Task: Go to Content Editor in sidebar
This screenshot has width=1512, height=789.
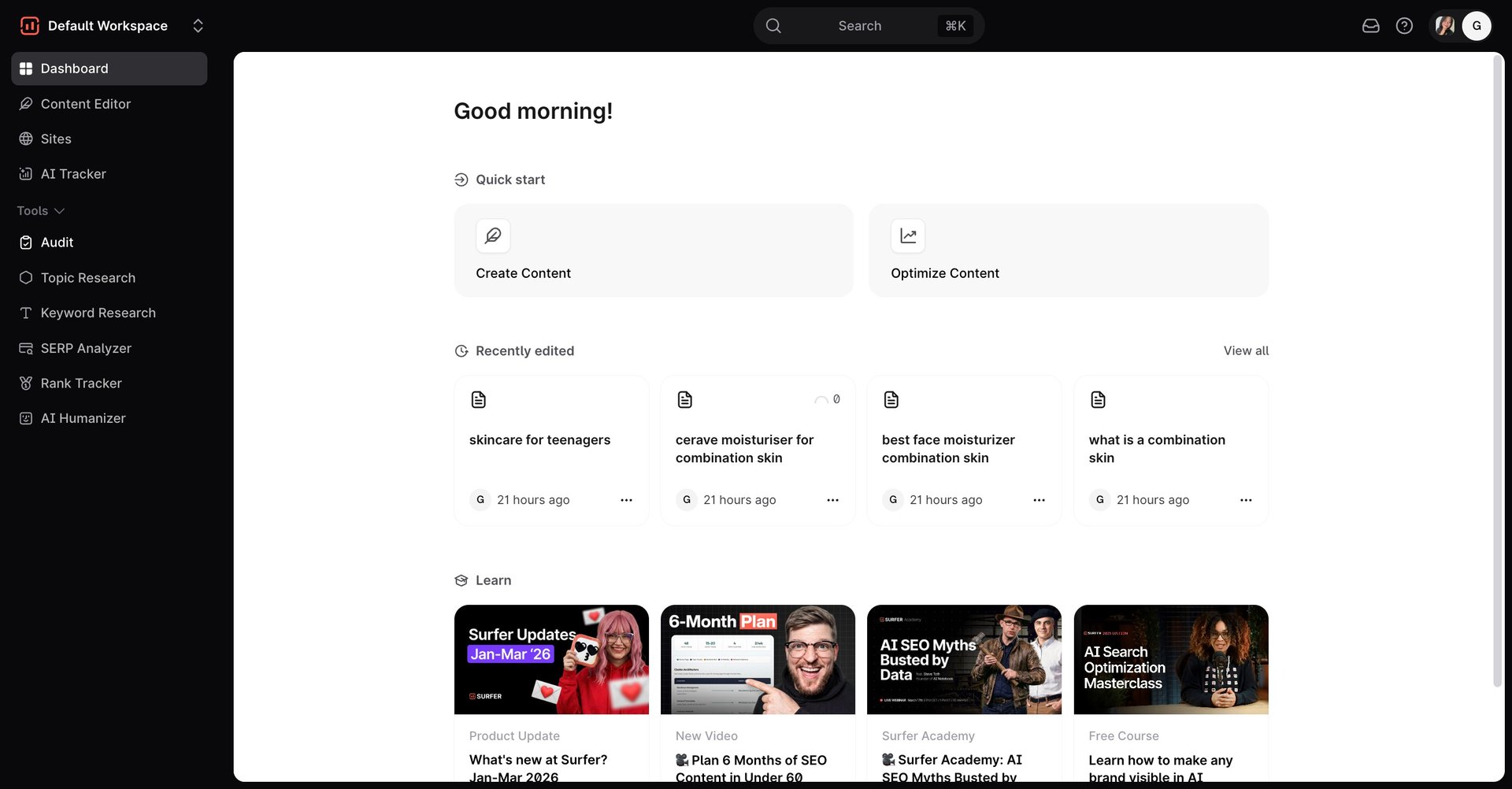Action: [x=86, y=104]
